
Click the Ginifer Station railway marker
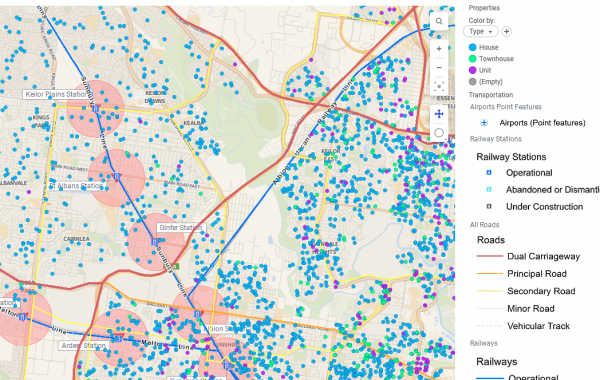coord(155,242)
